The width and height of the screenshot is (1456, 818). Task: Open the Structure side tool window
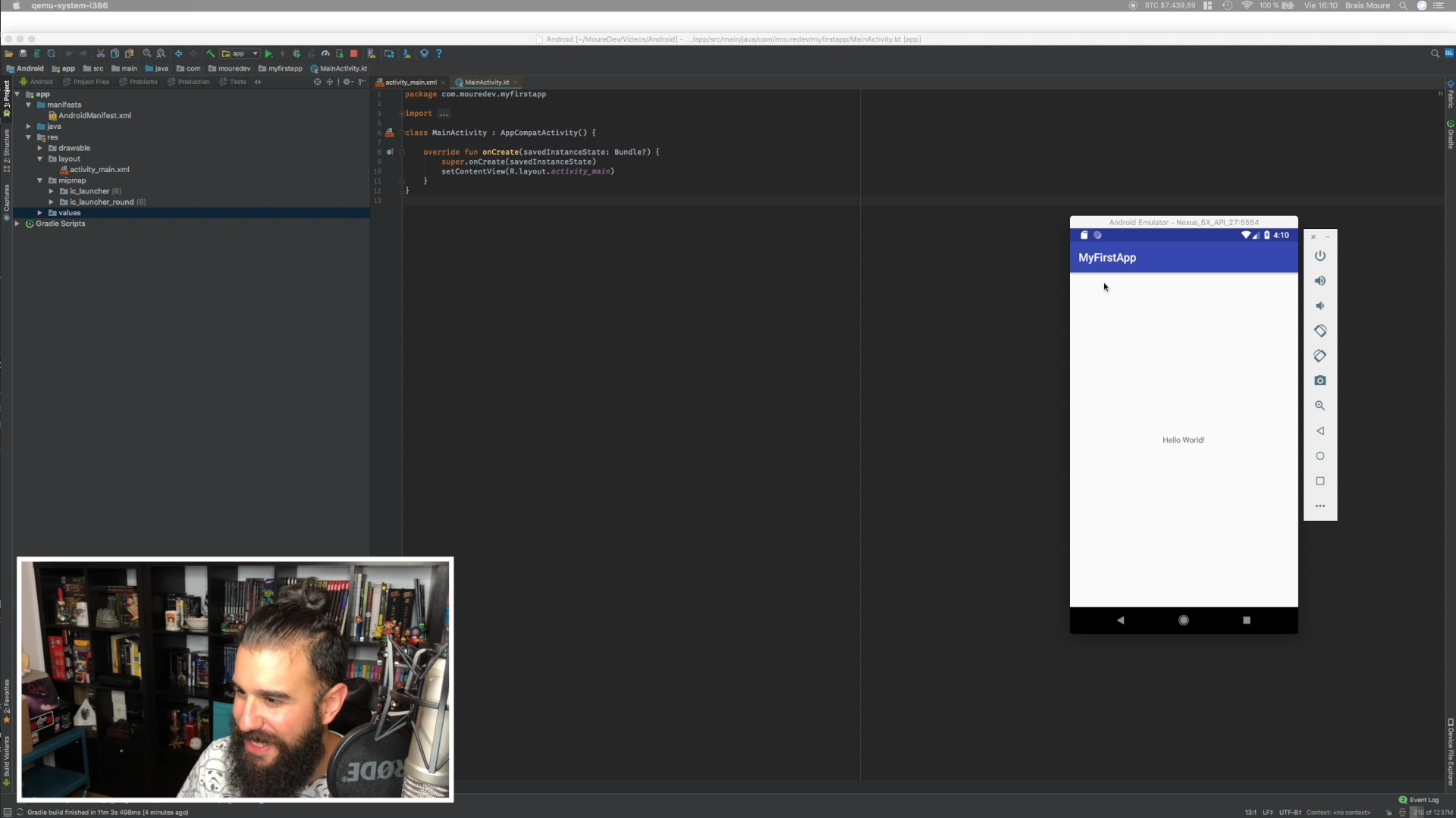[6, 149]
